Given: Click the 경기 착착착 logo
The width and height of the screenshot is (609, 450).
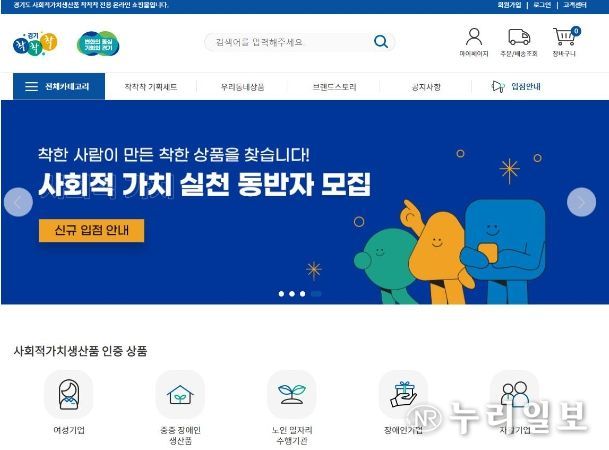Looking at the screenshot, I should (x=35, y=44).
